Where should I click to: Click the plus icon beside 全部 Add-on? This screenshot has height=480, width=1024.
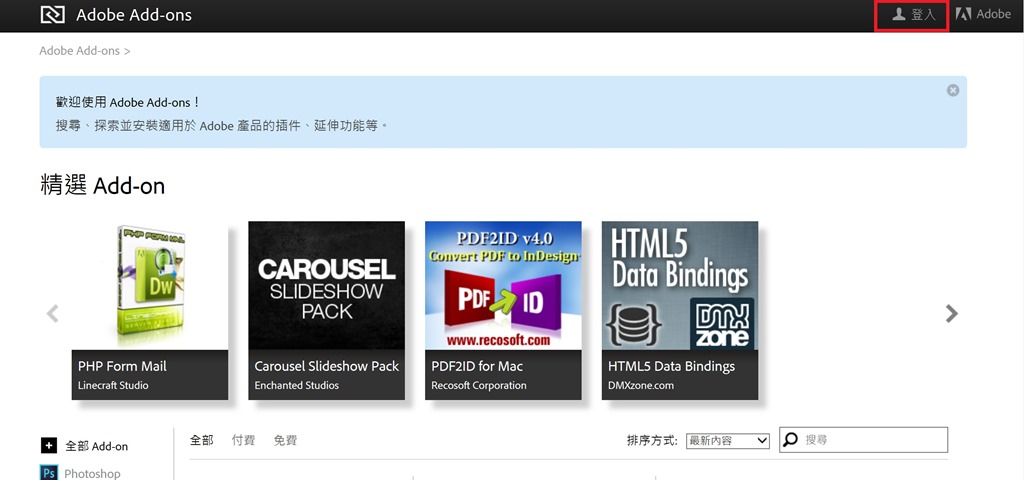point(49,446)
